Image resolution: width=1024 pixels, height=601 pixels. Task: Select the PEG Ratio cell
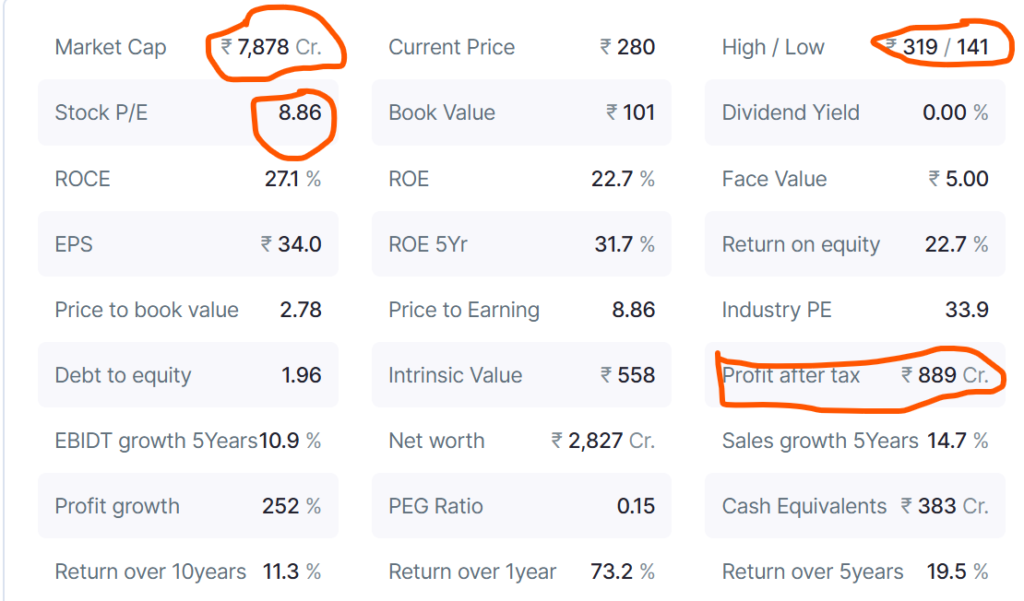(x=521, y=507)
